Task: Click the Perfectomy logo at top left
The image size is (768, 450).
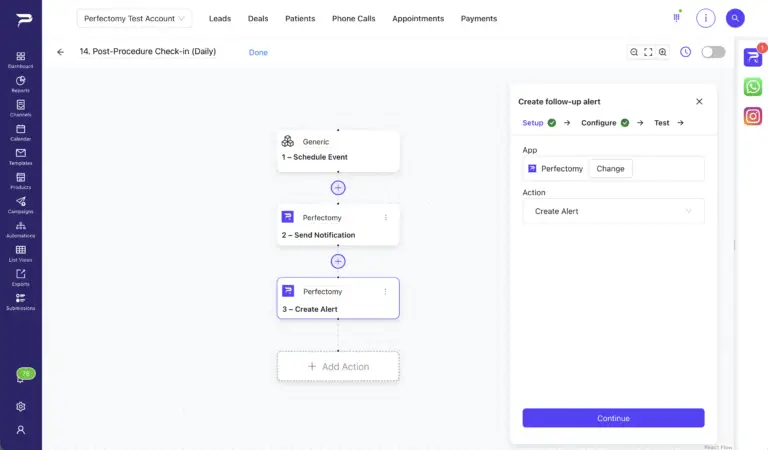Action: (24, 19)
